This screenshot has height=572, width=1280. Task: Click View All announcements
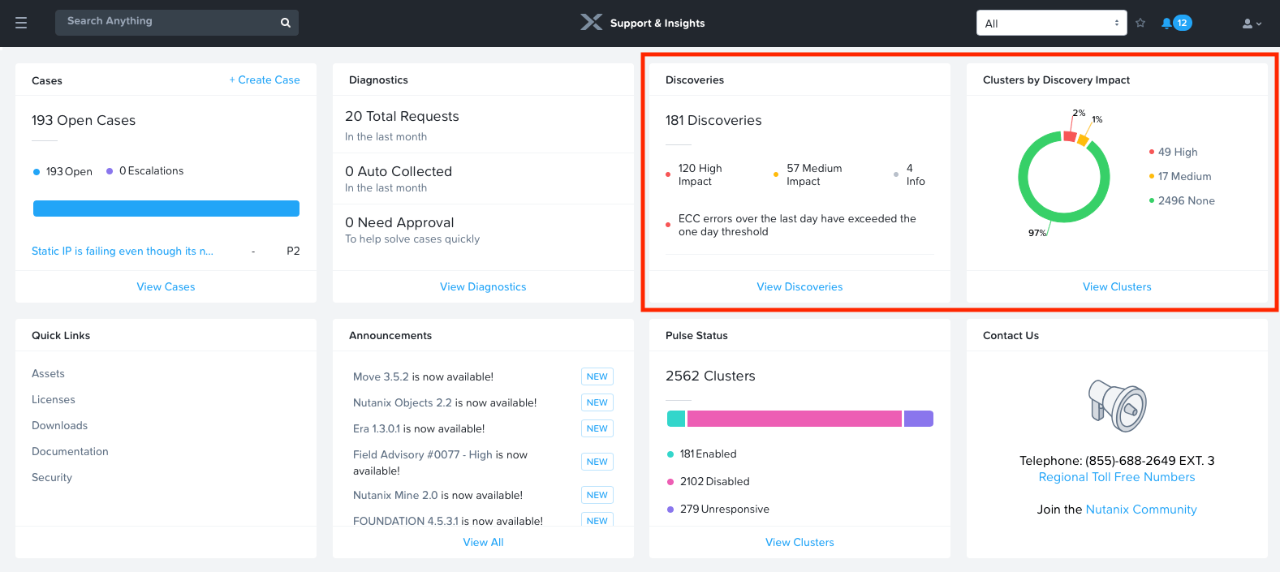point(483,542)
